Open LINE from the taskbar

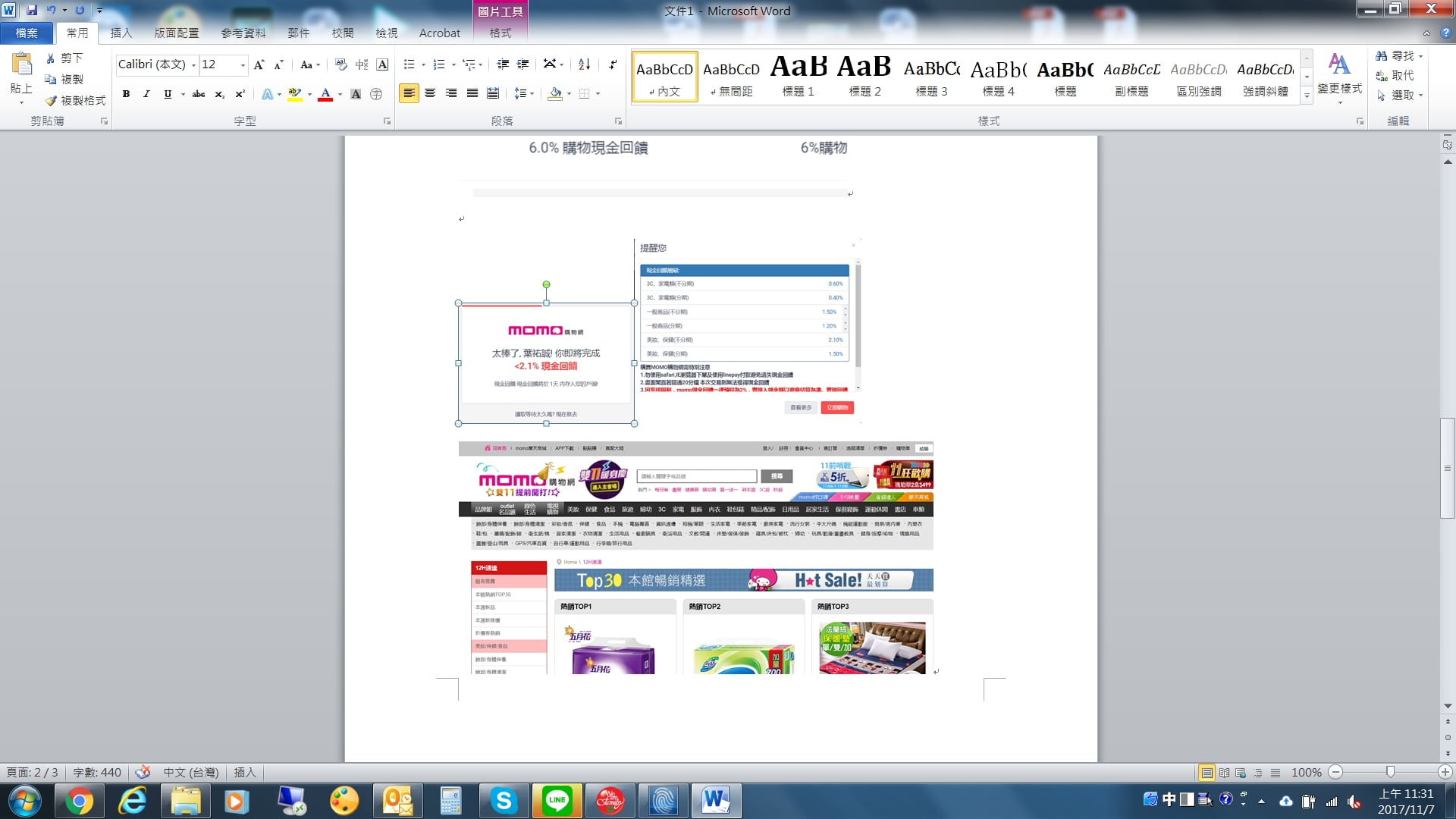coord(557,800)
